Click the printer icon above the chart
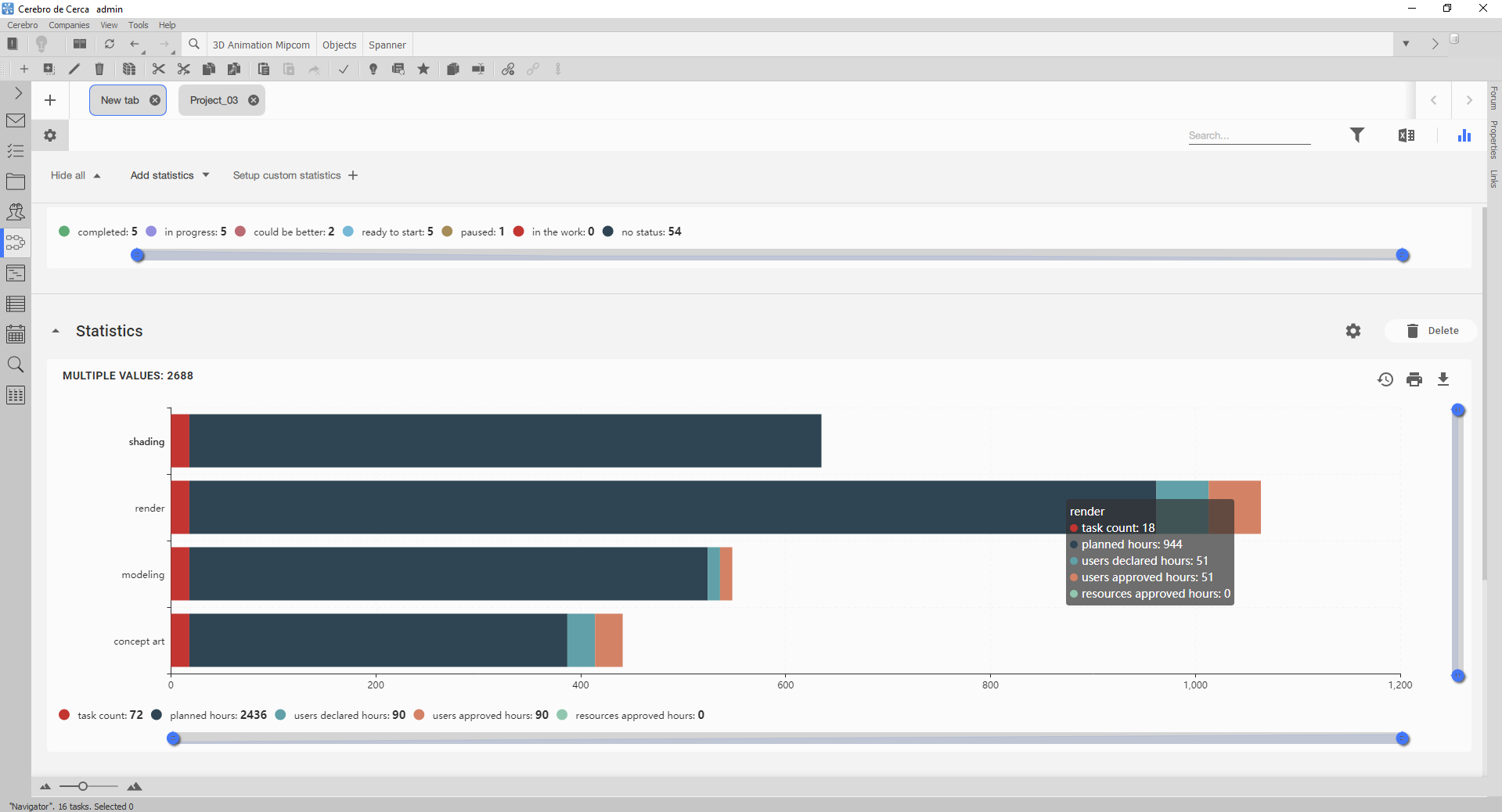1502x812 pixels. pos(1414,379)
